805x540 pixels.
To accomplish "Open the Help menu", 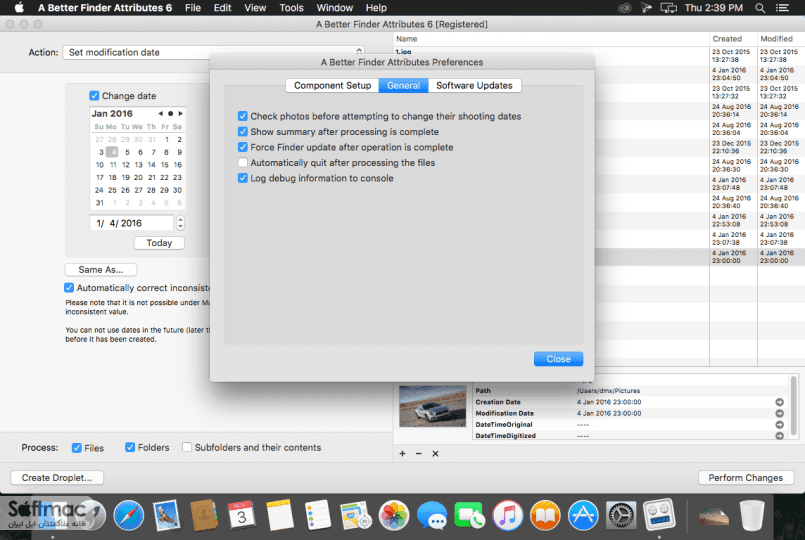I will click(376, 8).
